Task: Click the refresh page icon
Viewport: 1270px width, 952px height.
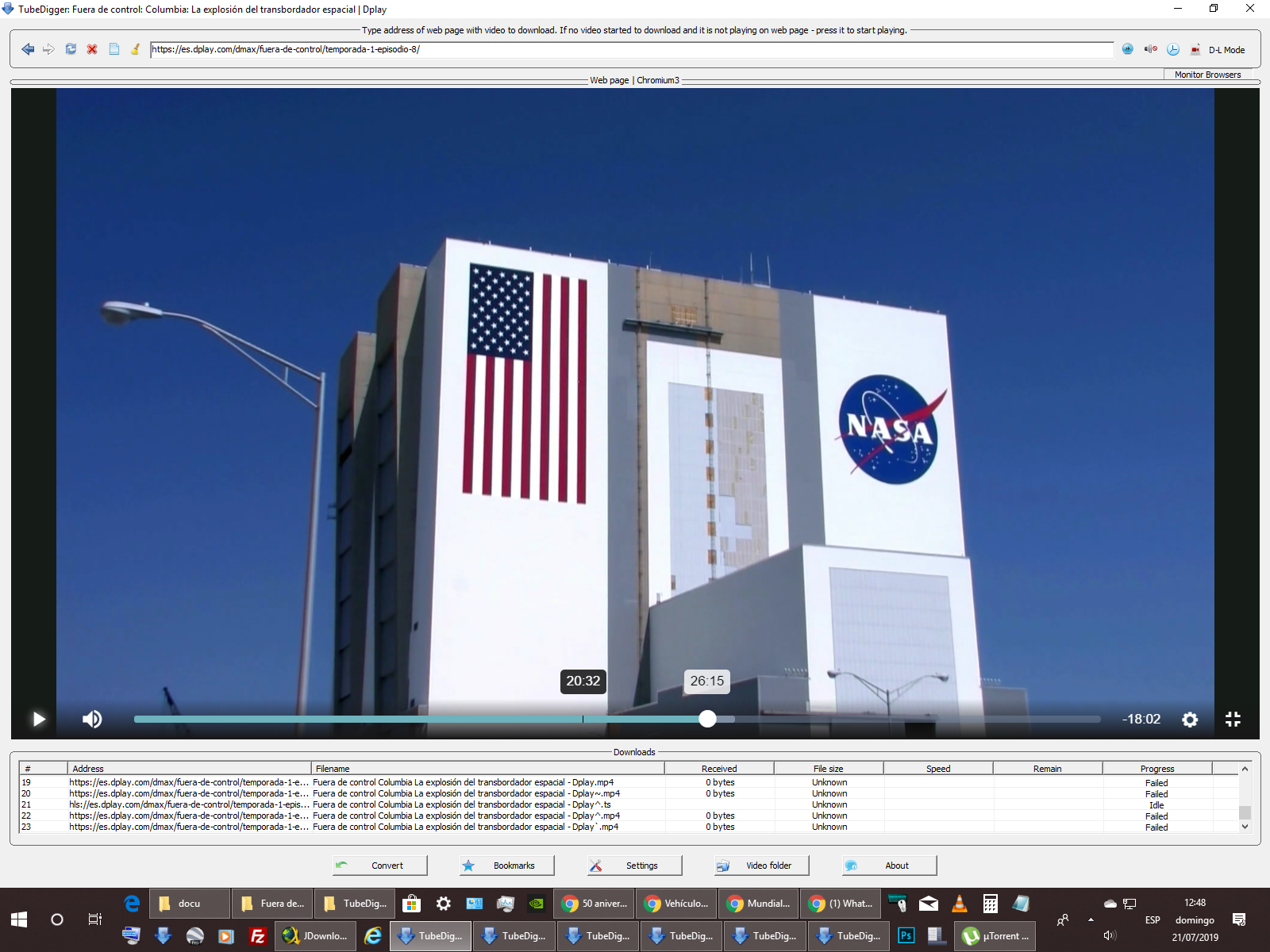Action: 71,49
